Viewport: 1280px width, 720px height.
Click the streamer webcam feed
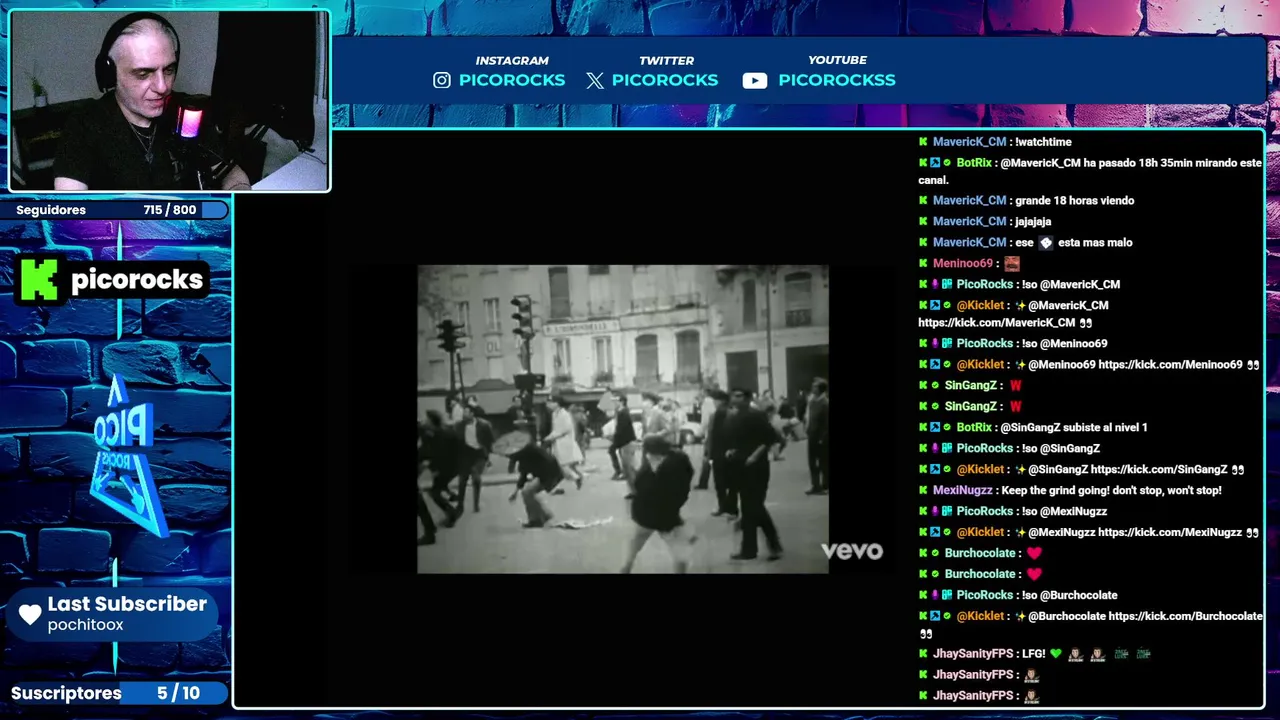click(x=169, y=100)
